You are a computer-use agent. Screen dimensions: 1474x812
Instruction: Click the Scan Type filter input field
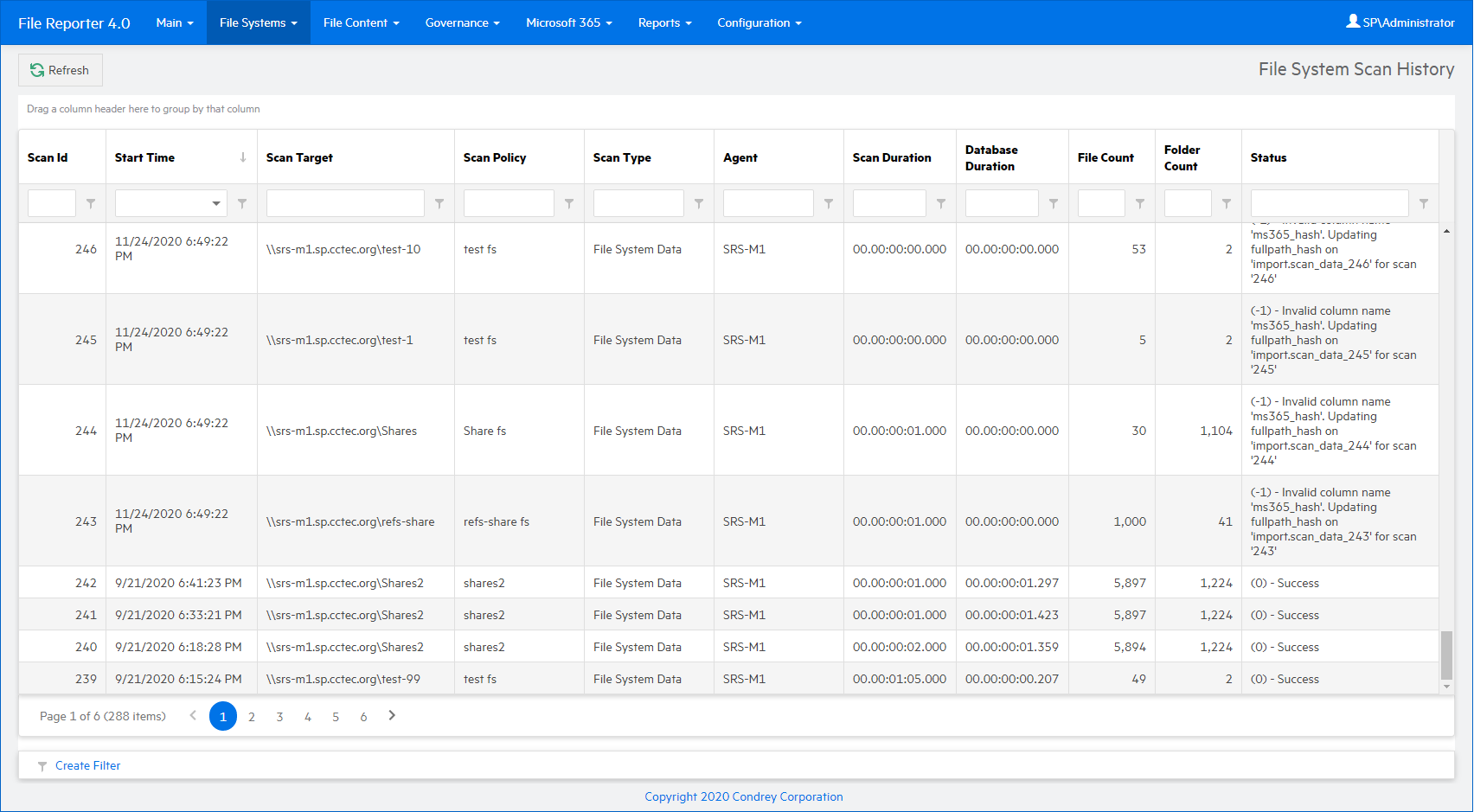tap(638, 203)
